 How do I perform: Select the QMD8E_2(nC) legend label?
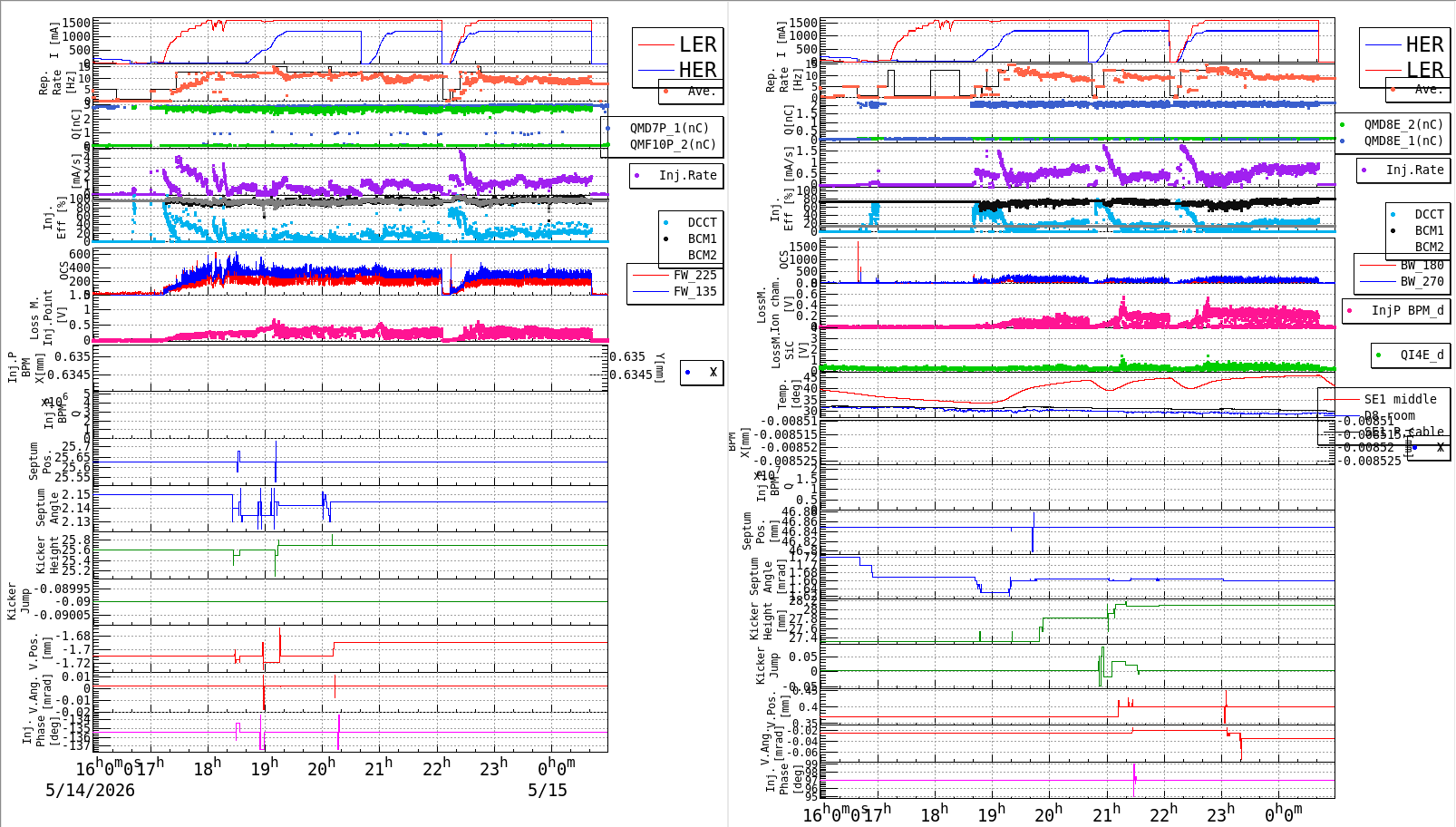point(1403,124)
